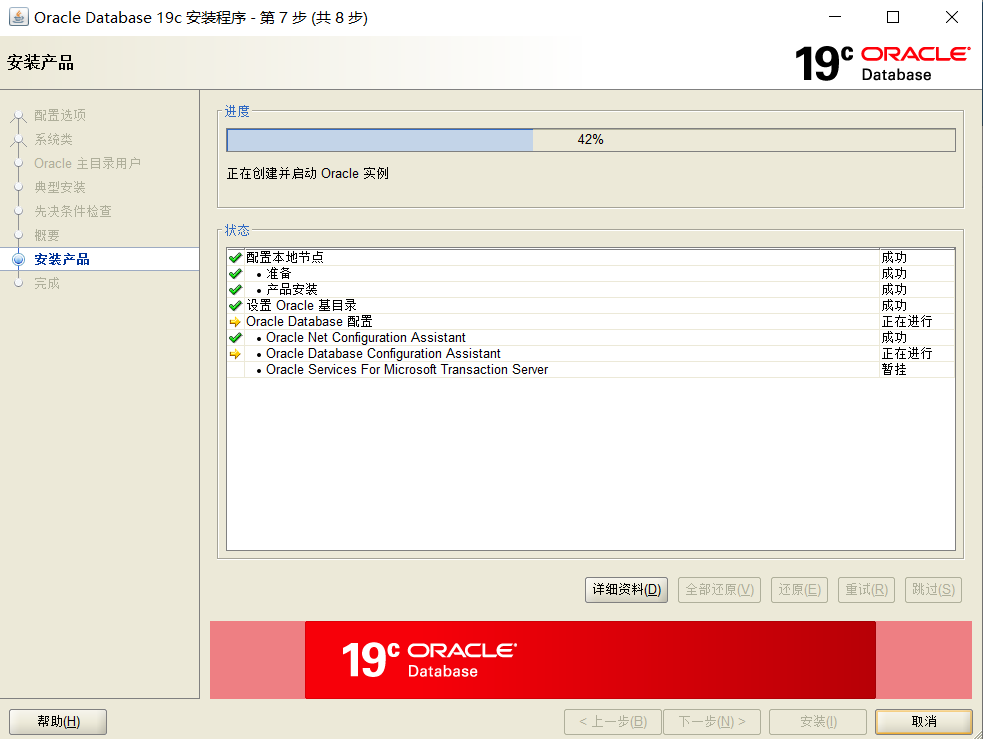Select the 概要 step in sidebar
The image size is (983, 739).
tap(46, 236)
